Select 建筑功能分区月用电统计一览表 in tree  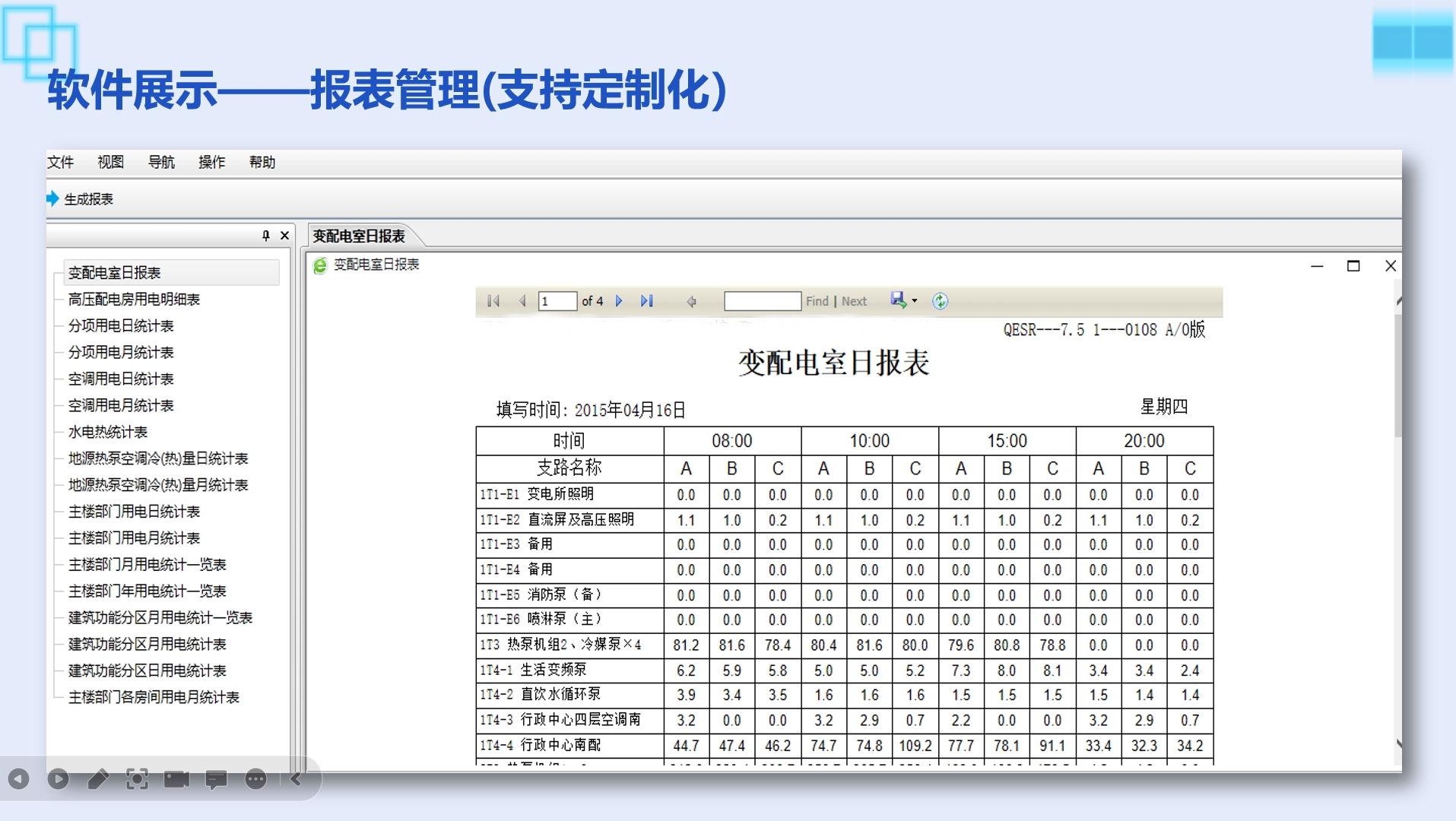pyautogui.click(x=160, y=618)
